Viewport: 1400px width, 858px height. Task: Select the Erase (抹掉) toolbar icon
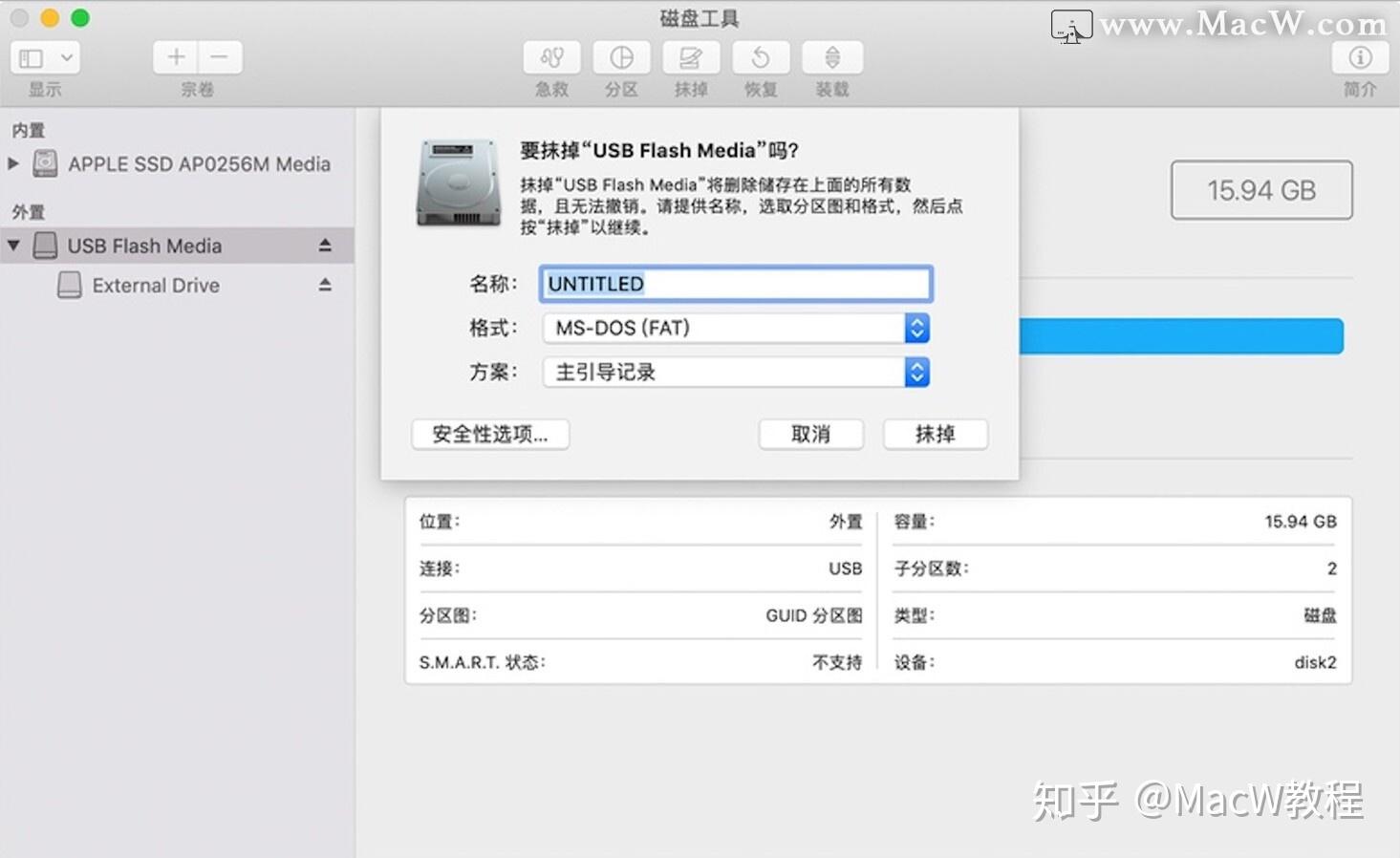[x=691, y=58]
